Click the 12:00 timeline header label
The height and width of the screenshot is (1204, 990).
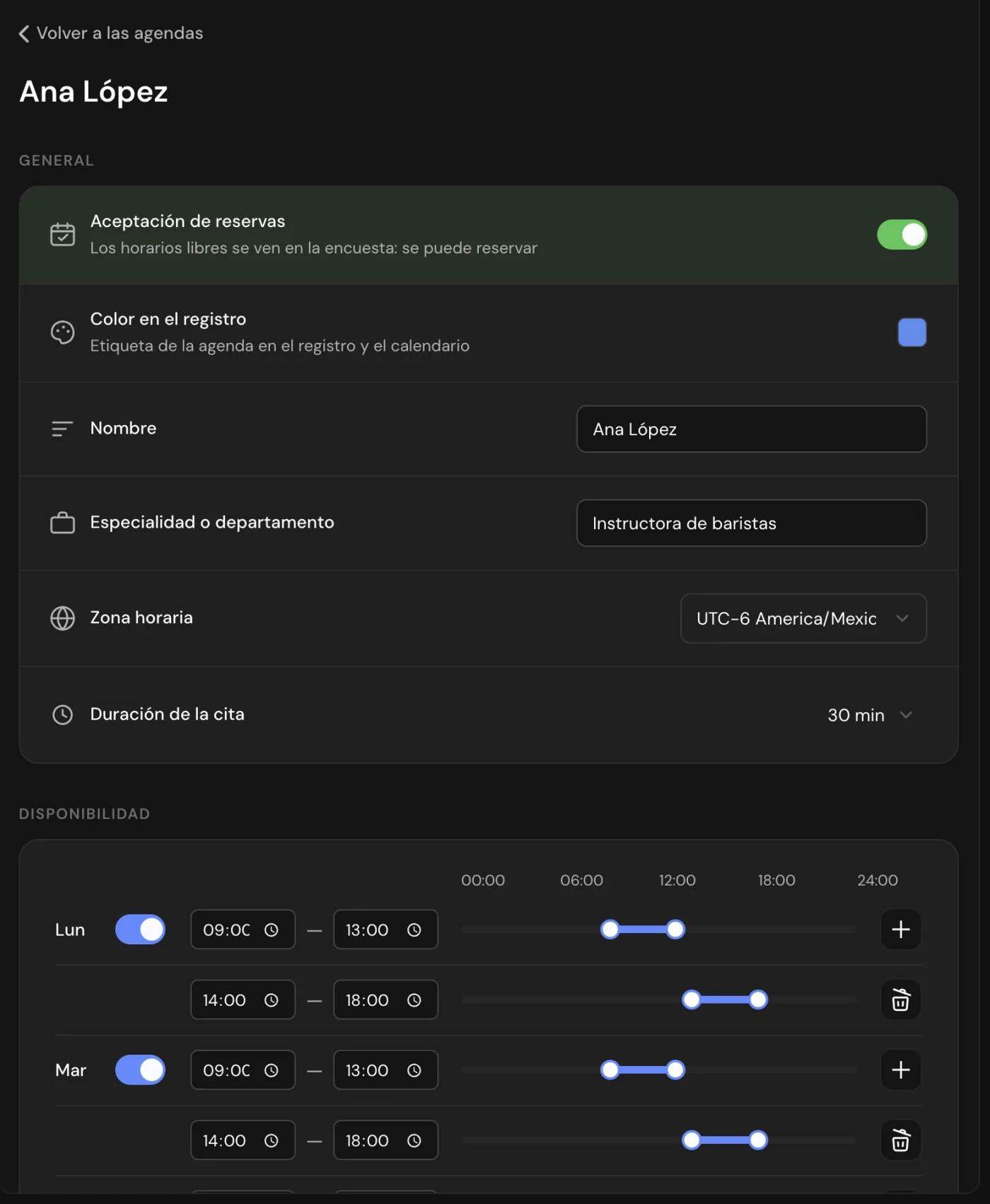677,881
